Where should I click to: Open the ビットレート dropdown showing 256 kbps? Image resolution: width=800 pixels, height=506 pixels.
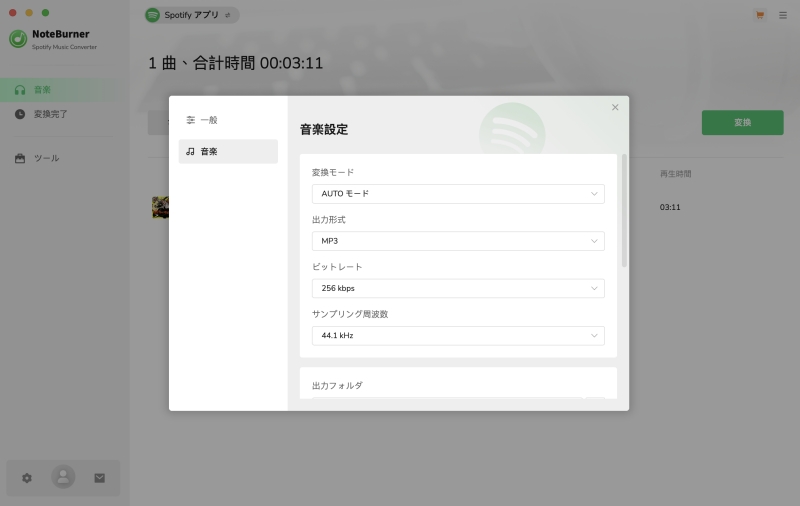click(458, 288)
